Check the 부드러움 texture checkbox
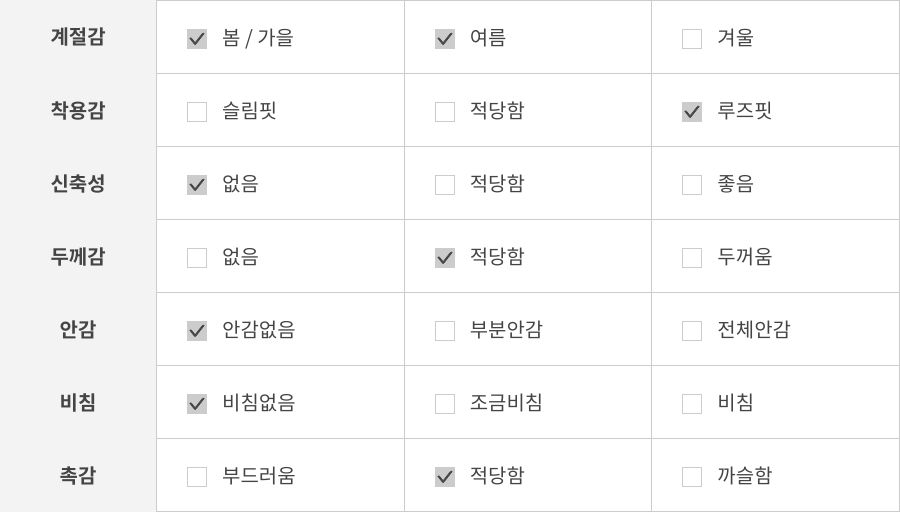This screenshot has height=512, width=900. click(x=197, y=477)
